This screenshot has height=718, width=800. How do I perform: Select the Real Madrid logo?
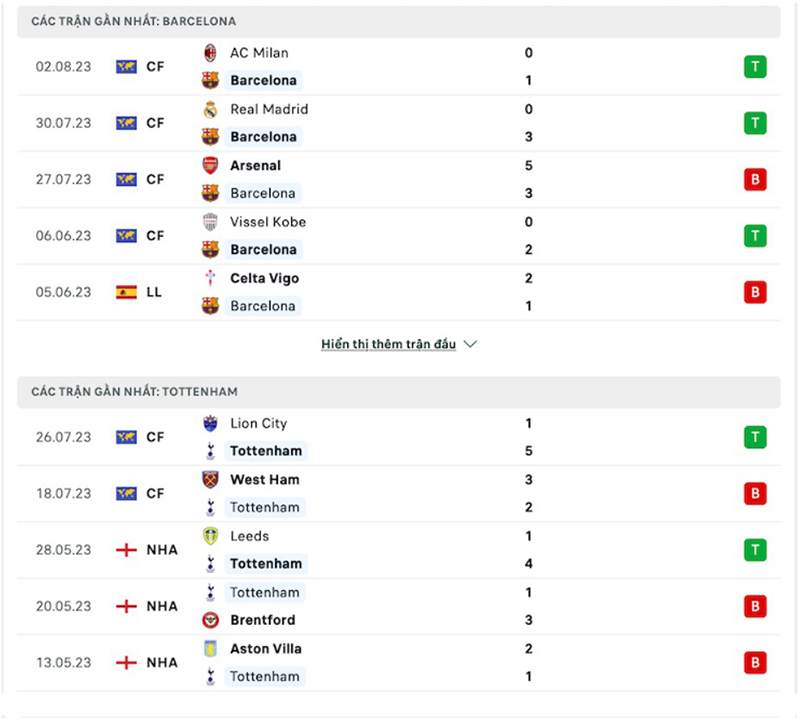pyautogui.click(x=211, y=110)
